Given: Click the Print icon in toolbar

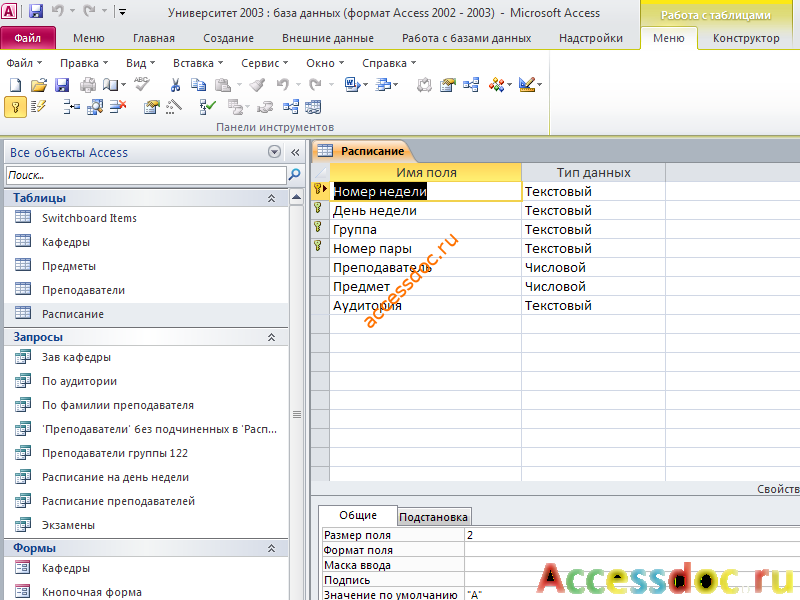Looking at the screenshot, I should (x=88, y=85).
